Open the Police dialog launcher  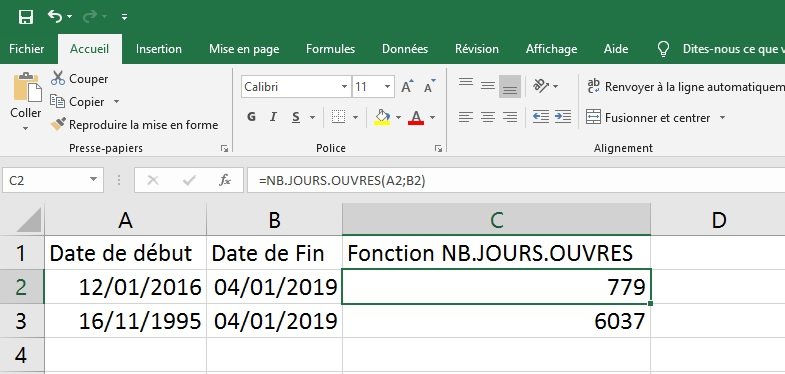click(x=439, y=148)
